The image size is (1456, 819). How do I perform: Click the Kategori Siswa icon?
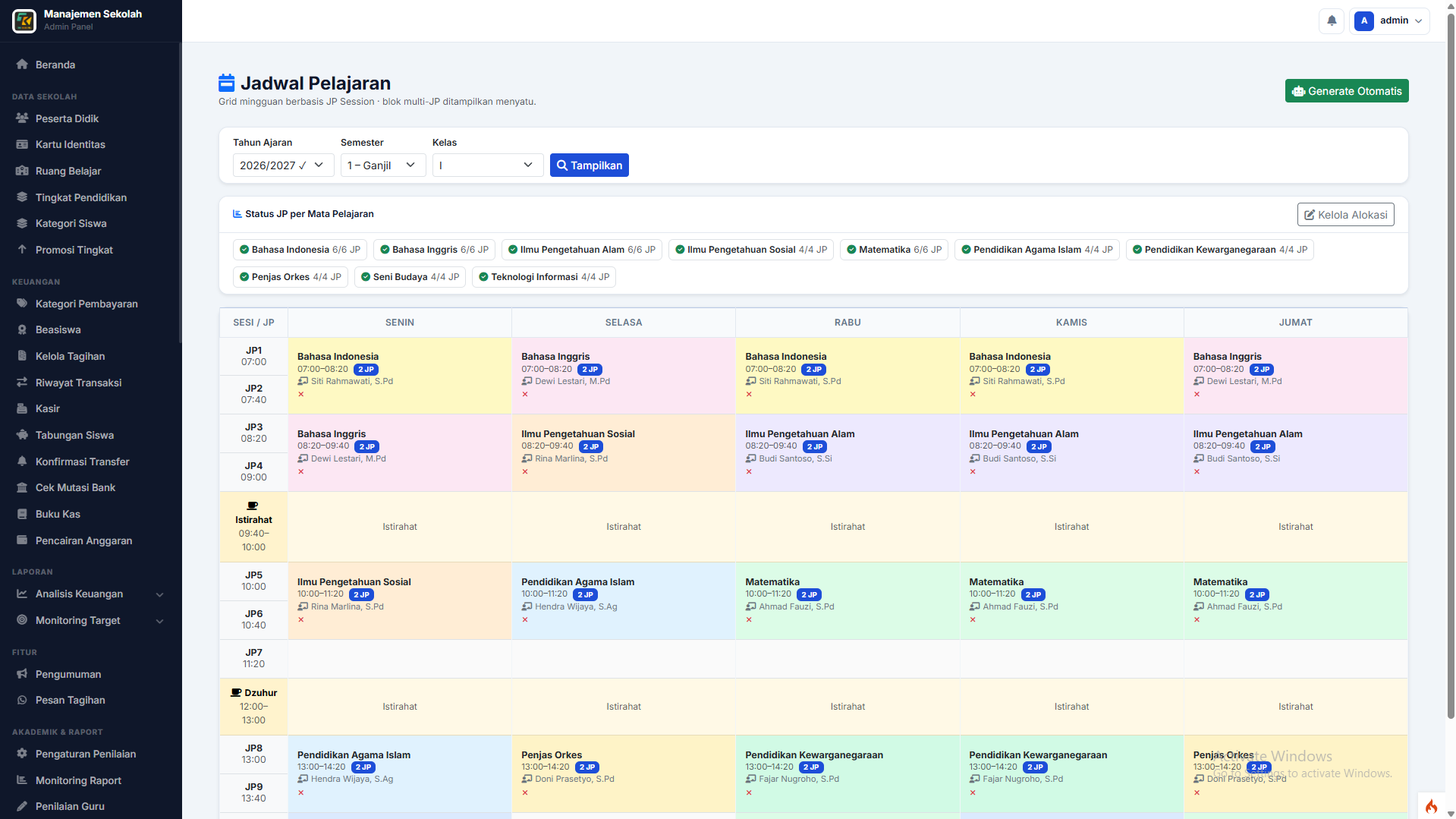coord(22,223)
